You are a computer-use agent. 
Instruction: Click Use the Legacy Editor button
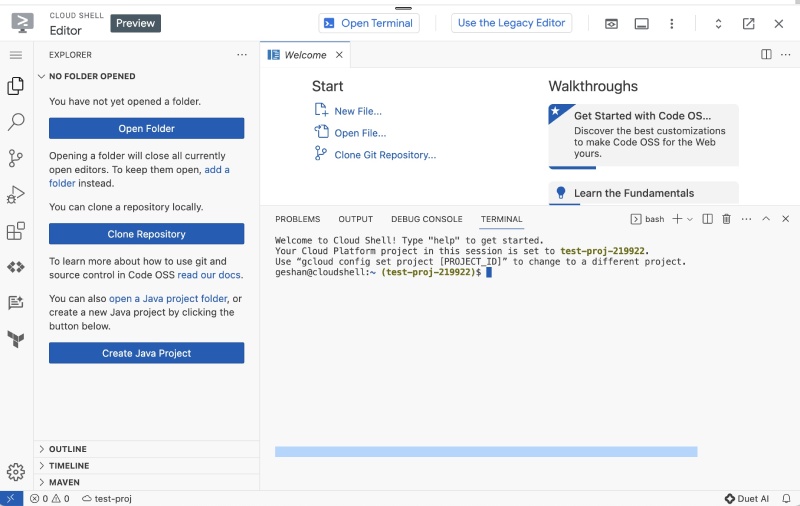[x=511, y=23]
